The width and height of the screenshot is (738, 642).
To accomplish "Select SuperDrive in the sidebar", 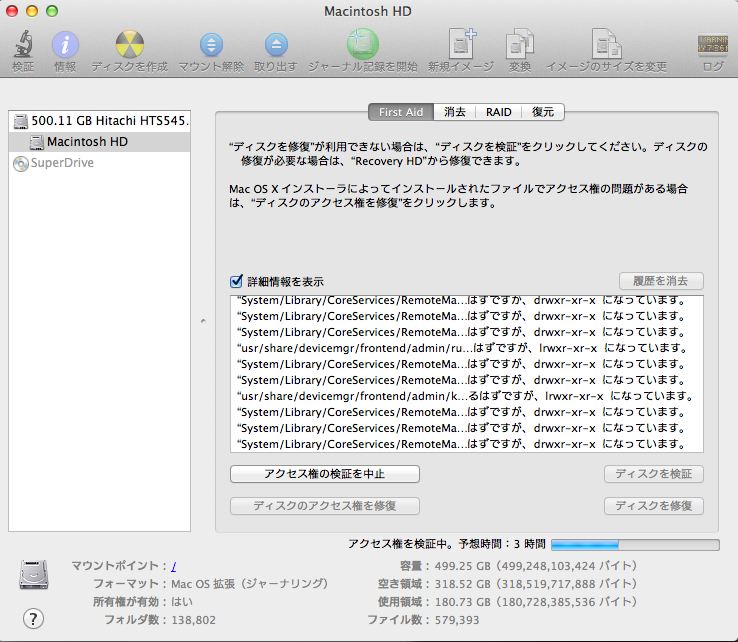I will point(99,163).
